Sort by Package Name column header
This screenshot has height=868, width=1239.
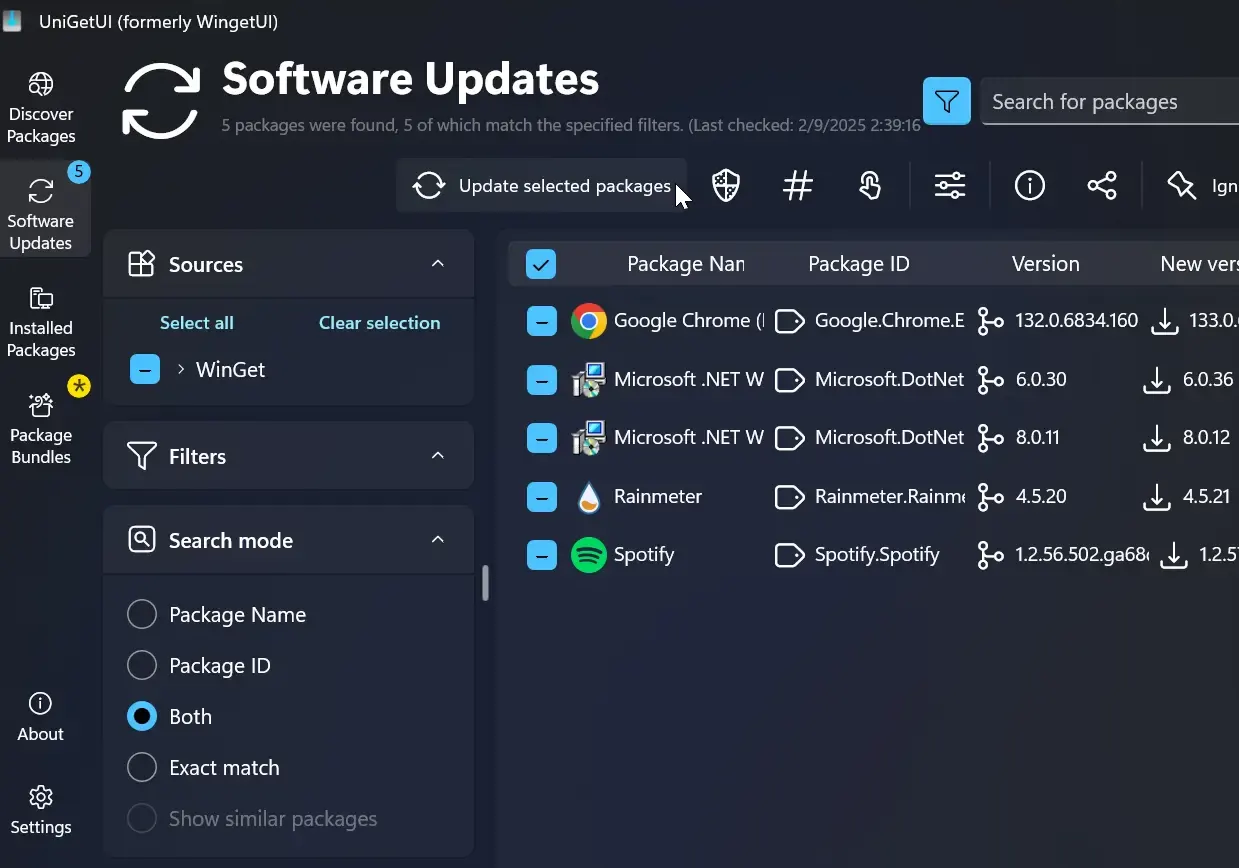pos(685,264)
